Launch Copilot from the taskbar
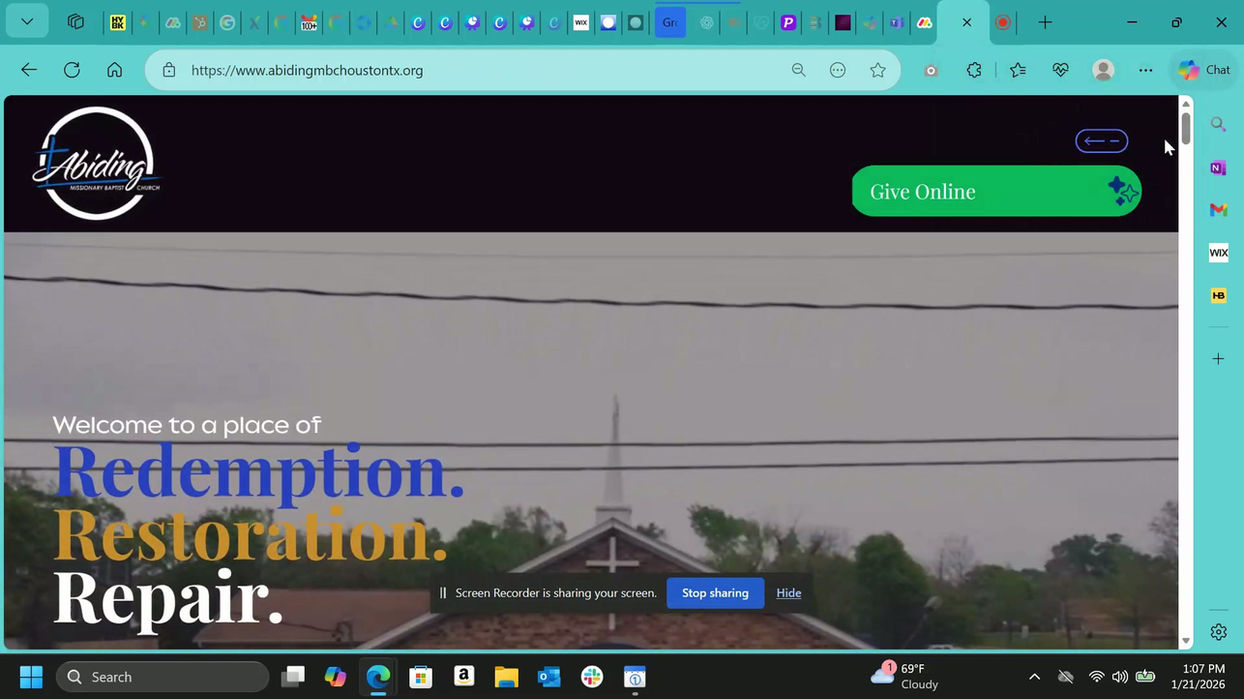The image size is (1244, 699). (336, 677)
